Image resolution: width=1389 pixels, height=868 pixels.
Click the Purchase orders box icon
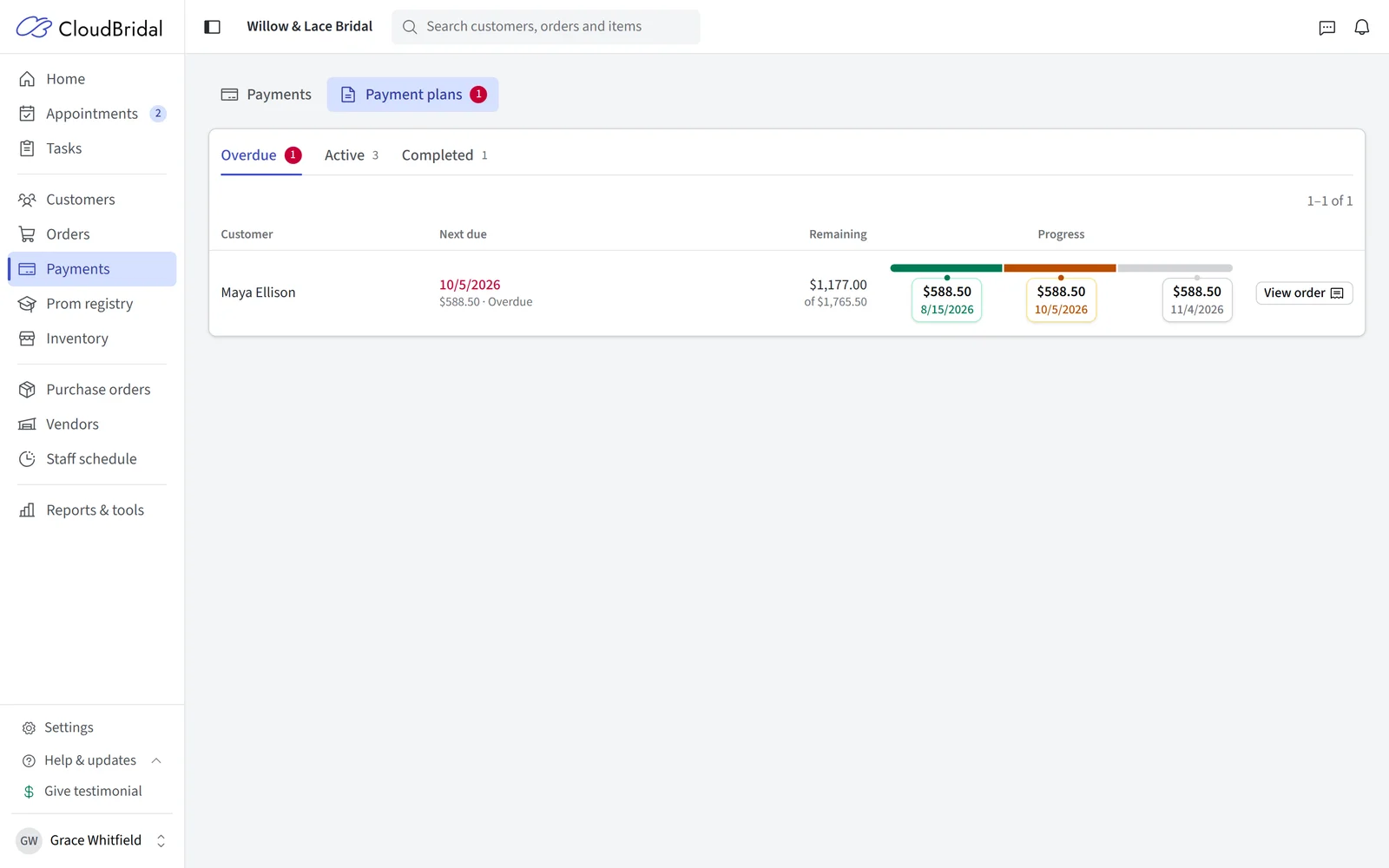[28, 390]
